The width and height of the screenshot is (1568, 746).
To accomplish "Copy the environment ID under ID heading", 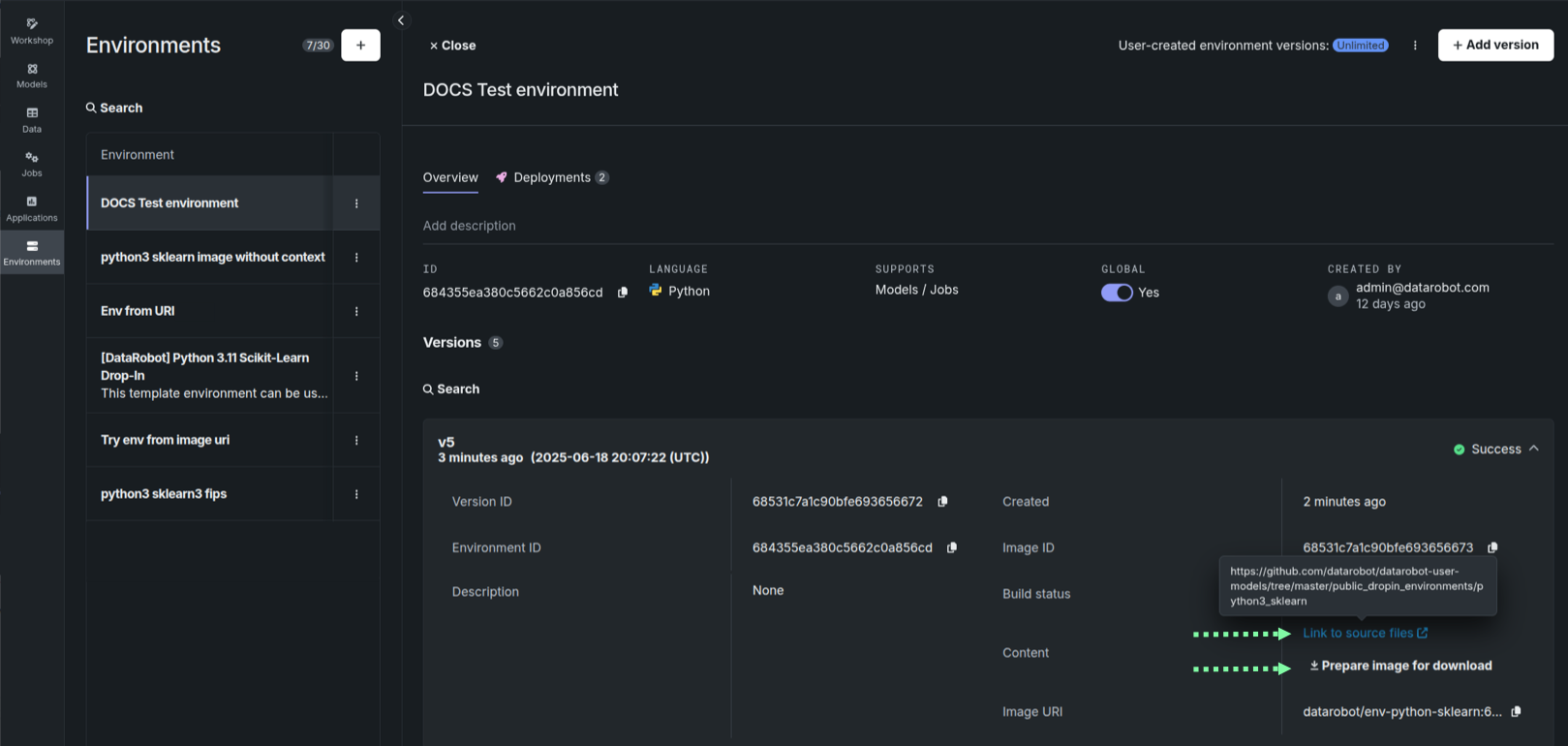I will [x=623, y=293].
